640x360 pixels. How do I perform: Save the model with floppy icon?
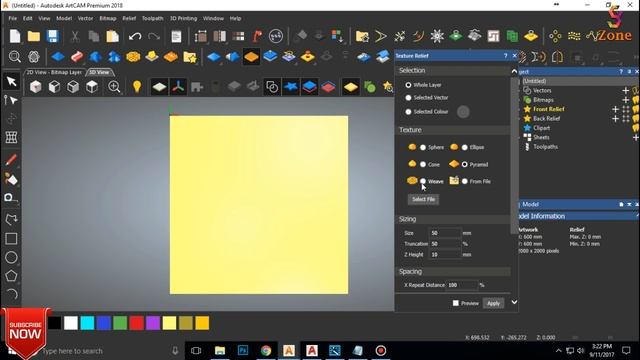pyautogui.click(x=53, y=36)
